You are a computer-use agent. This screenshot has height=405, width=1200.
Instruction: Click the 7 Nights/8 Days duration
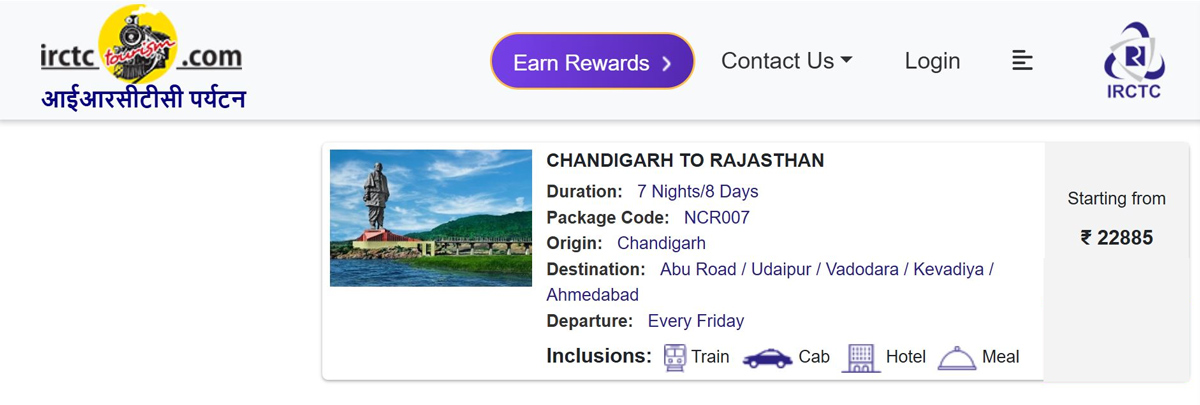tap(697, 191)
